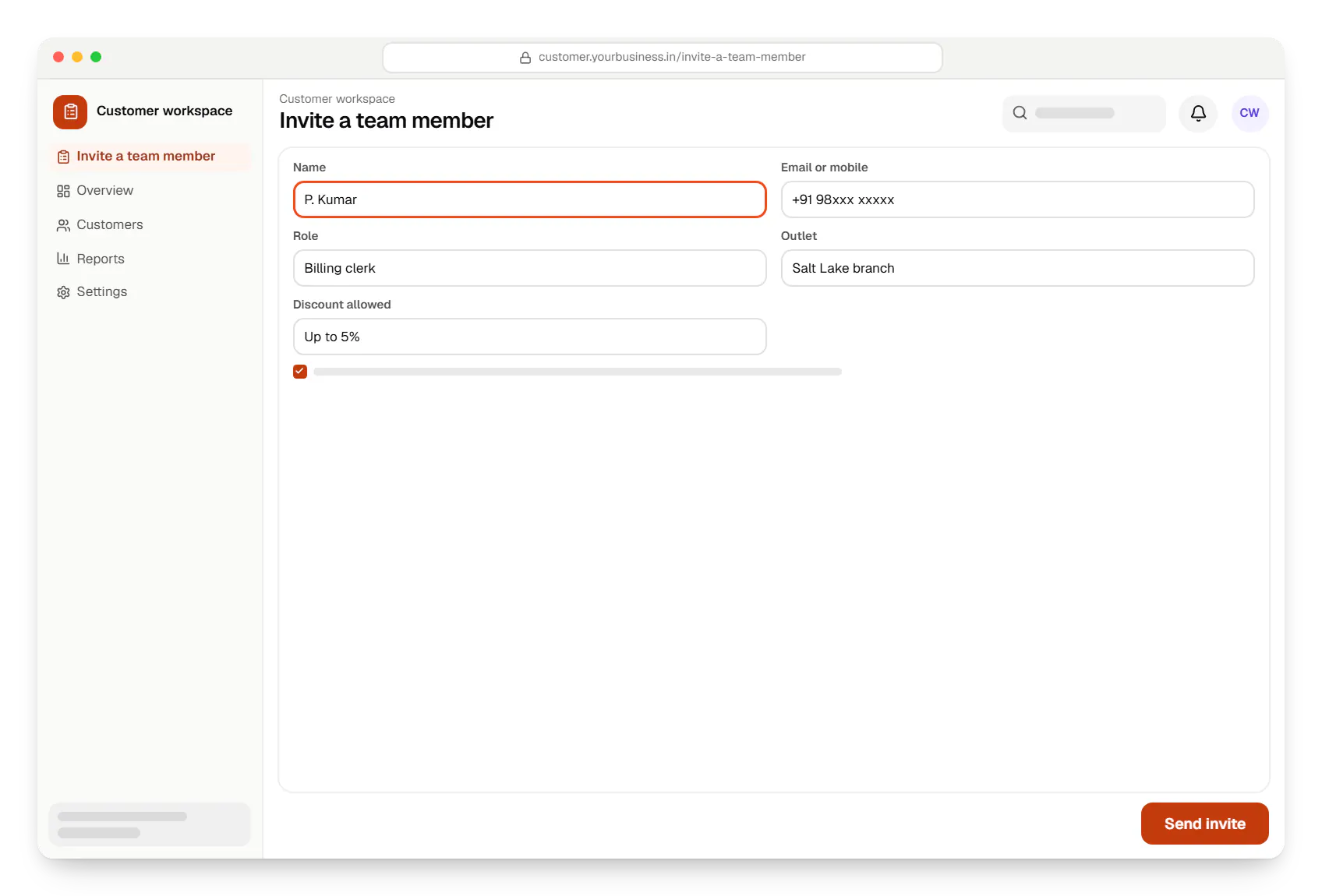Click the Name field containing P. Kumar
Image resolution: width=1322 pixels, height=896 pixels.
click(529, 199)
